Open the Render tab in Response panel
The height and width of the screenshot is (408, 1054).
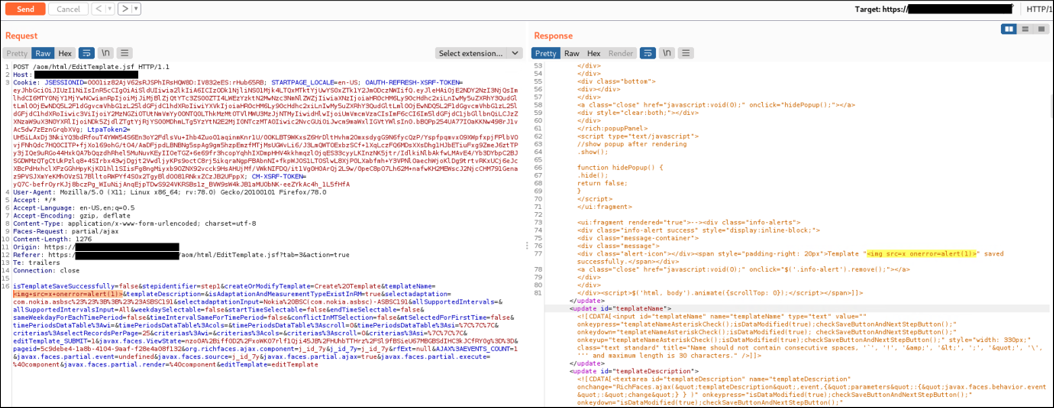click(620, 53)
